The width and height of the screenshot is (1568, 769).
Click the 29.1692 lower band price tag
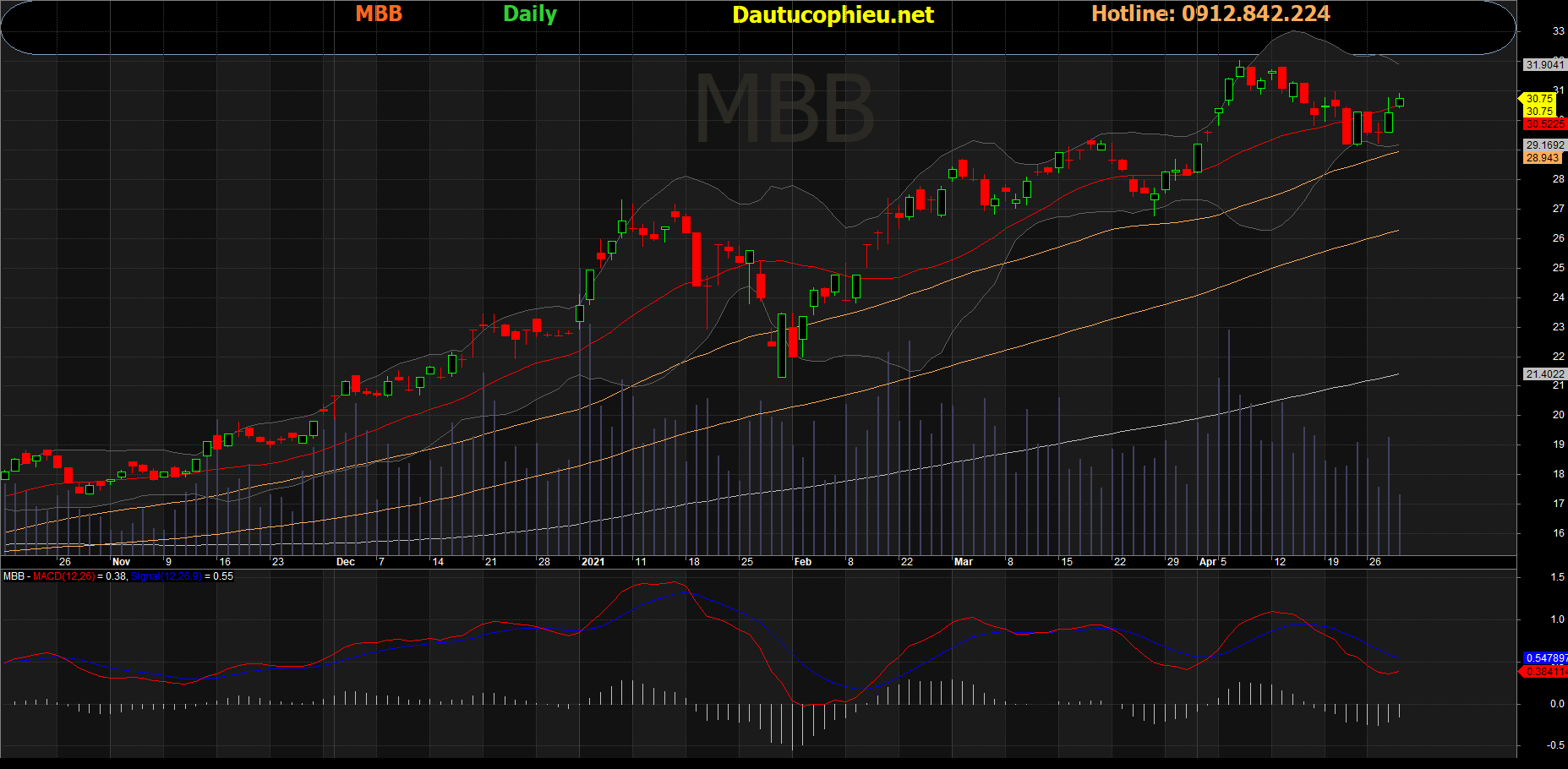coord(1544,145)
